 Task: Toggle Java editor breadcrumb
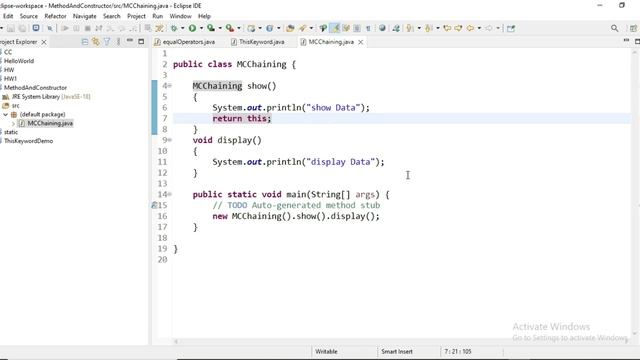tap(323, 28)
